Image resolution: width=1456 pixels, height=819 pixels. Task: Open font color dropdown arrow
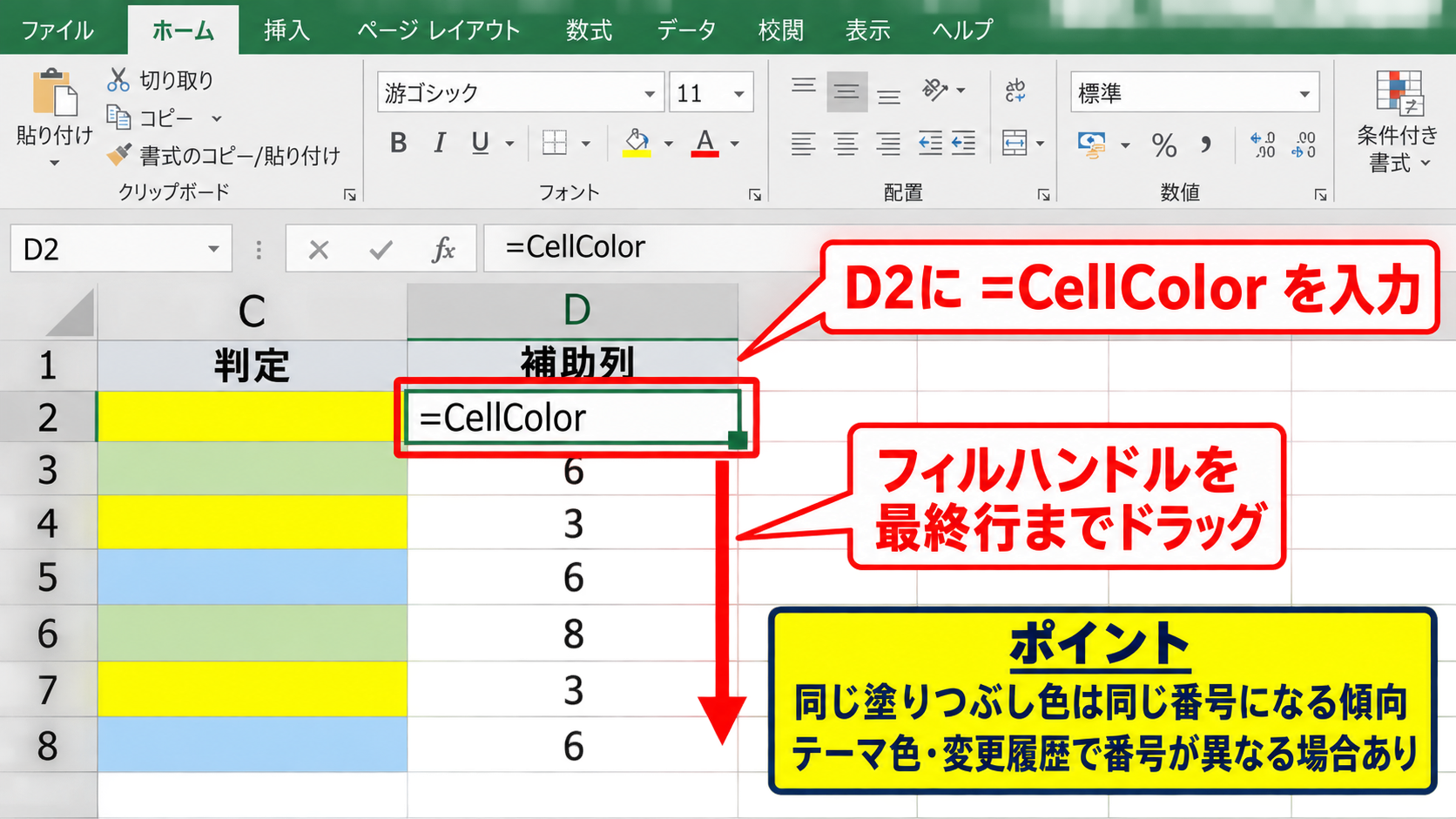735,144
